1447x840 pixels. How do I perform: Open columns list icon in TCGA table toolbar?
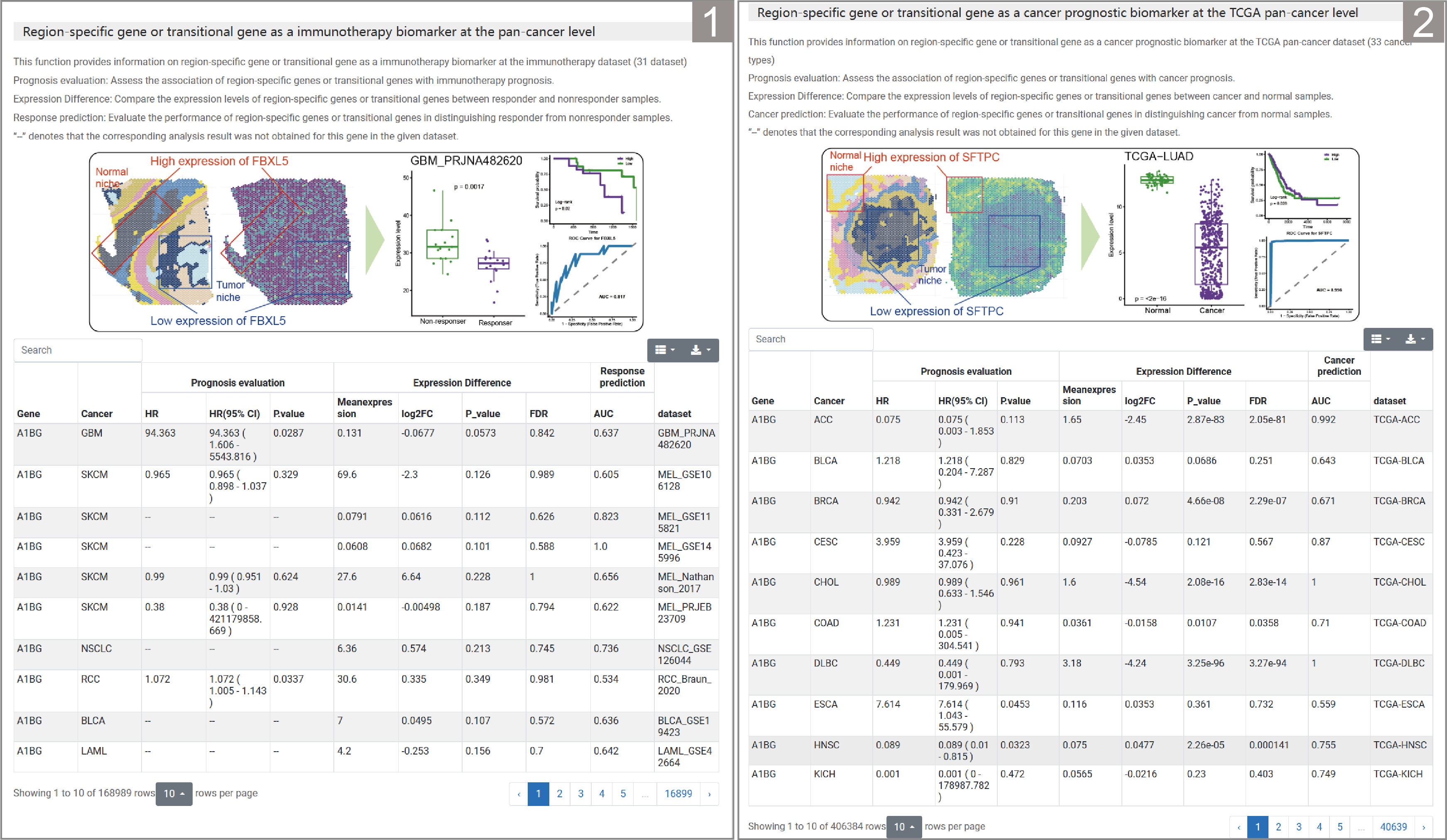click(1381, 339)
